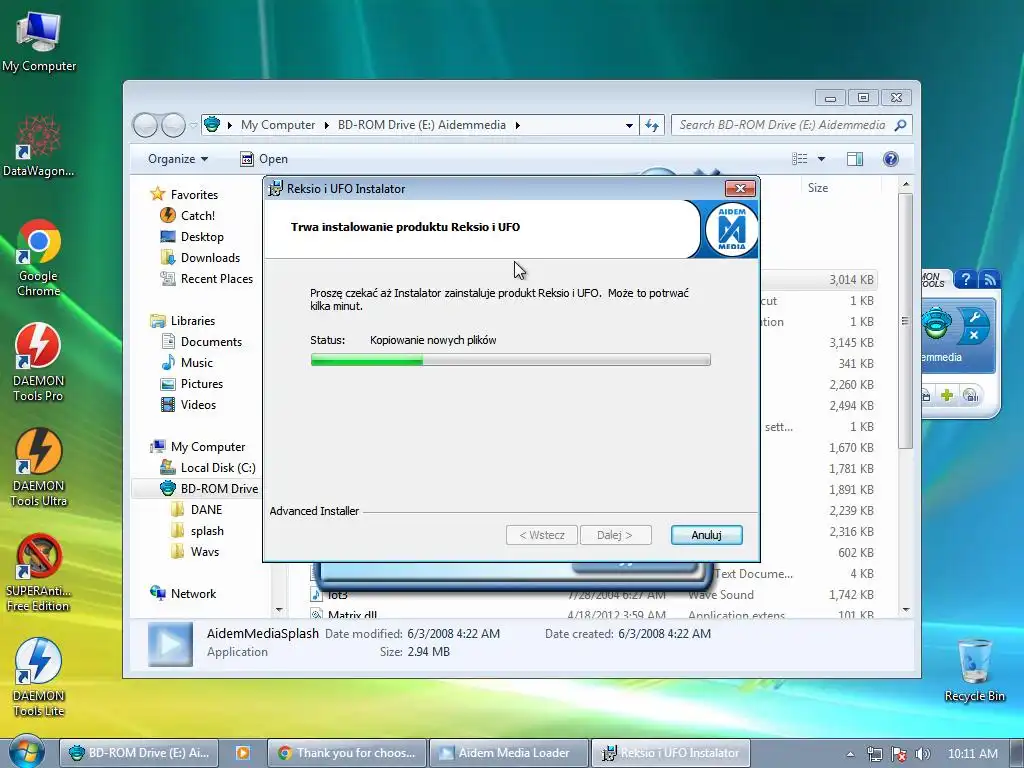This screenshot has width=1024, height=768.
Task: Click the arrow after Aidemmedia in breadcrumb
Action: [x=517, y=125]
